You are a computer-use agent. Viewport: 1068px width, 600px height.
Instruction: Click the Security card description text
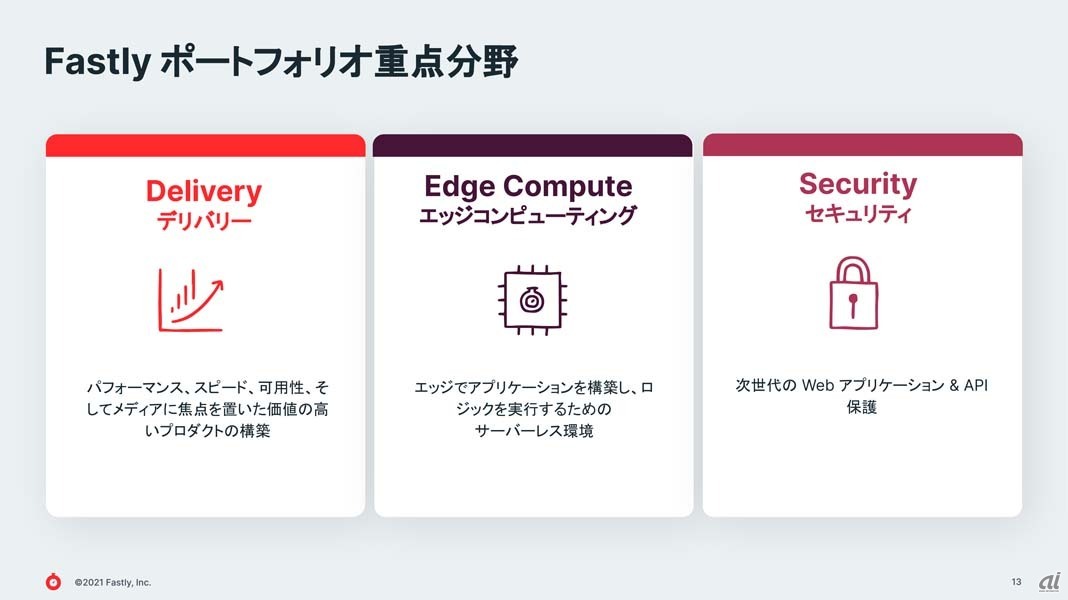click(x=861, y=396)
